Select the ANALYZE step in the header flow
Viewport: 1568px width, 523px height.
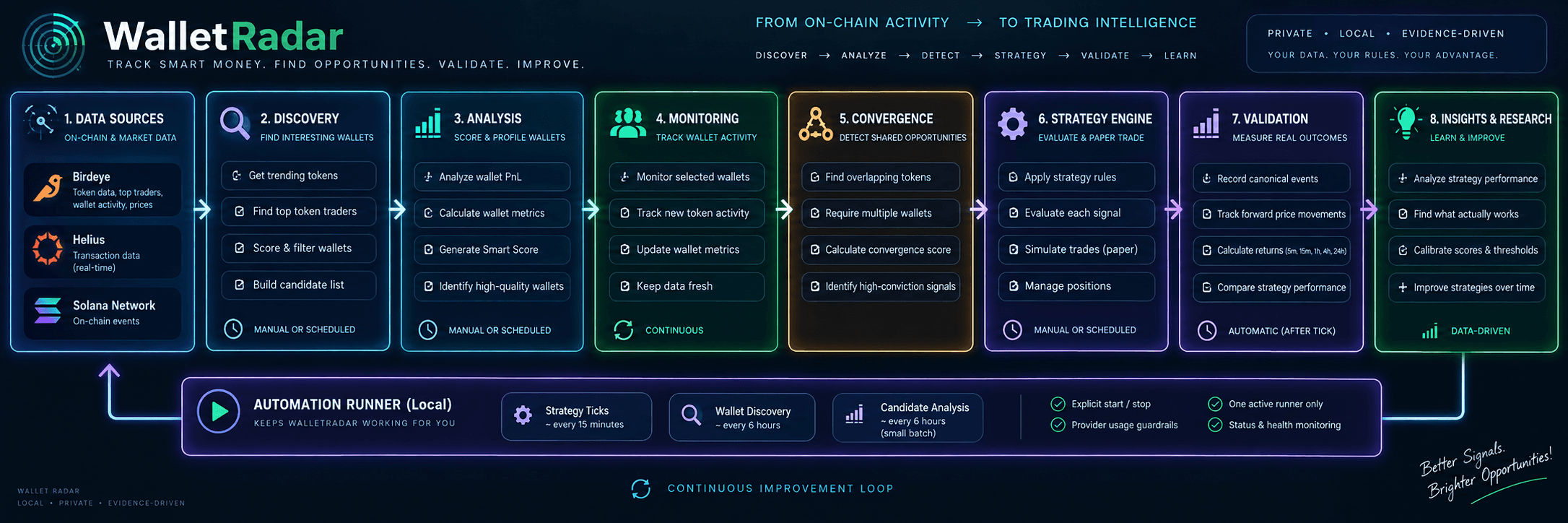[864, 56]
